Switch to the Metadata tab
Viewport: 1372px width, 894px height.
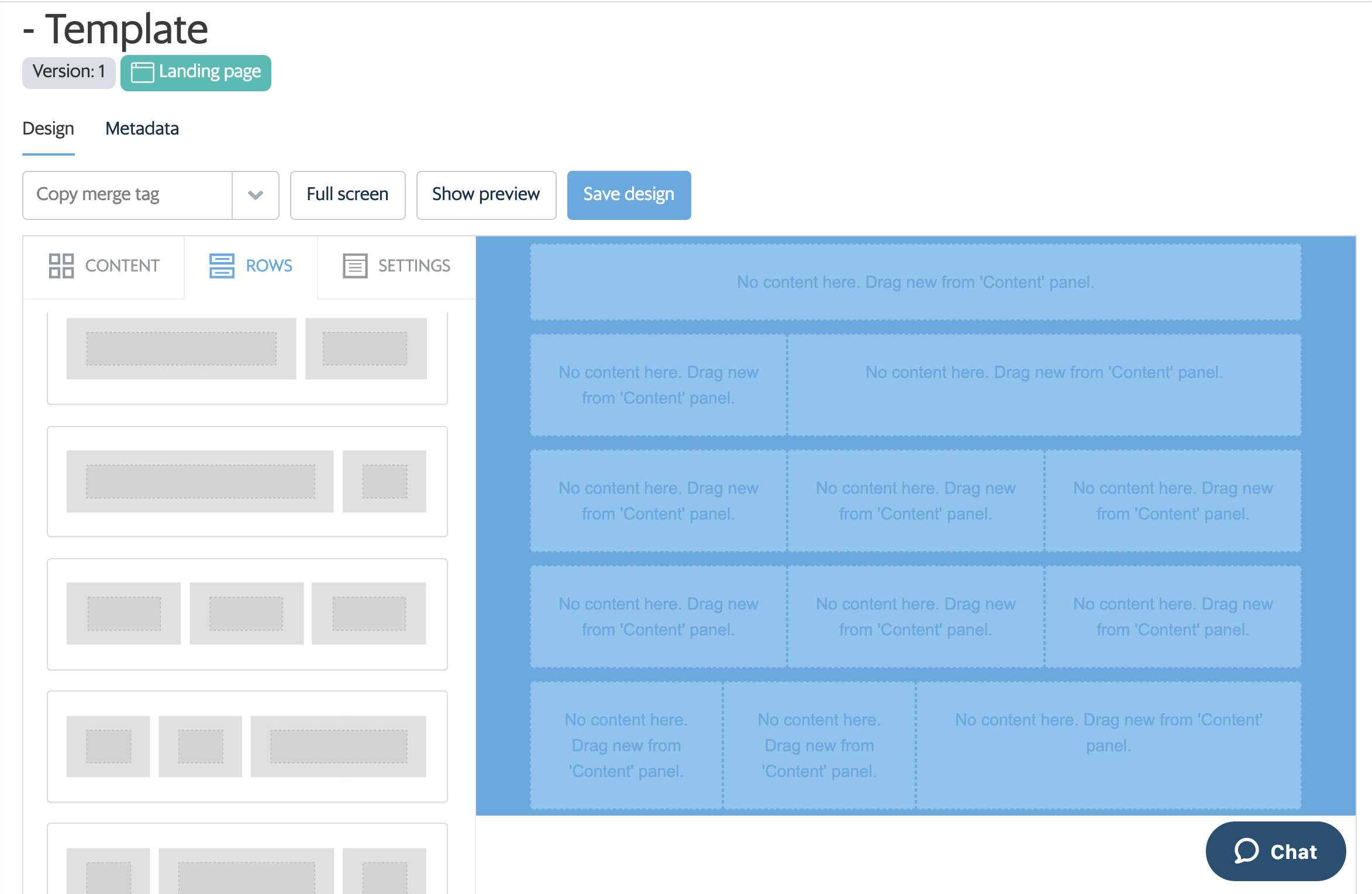[142, 129]
